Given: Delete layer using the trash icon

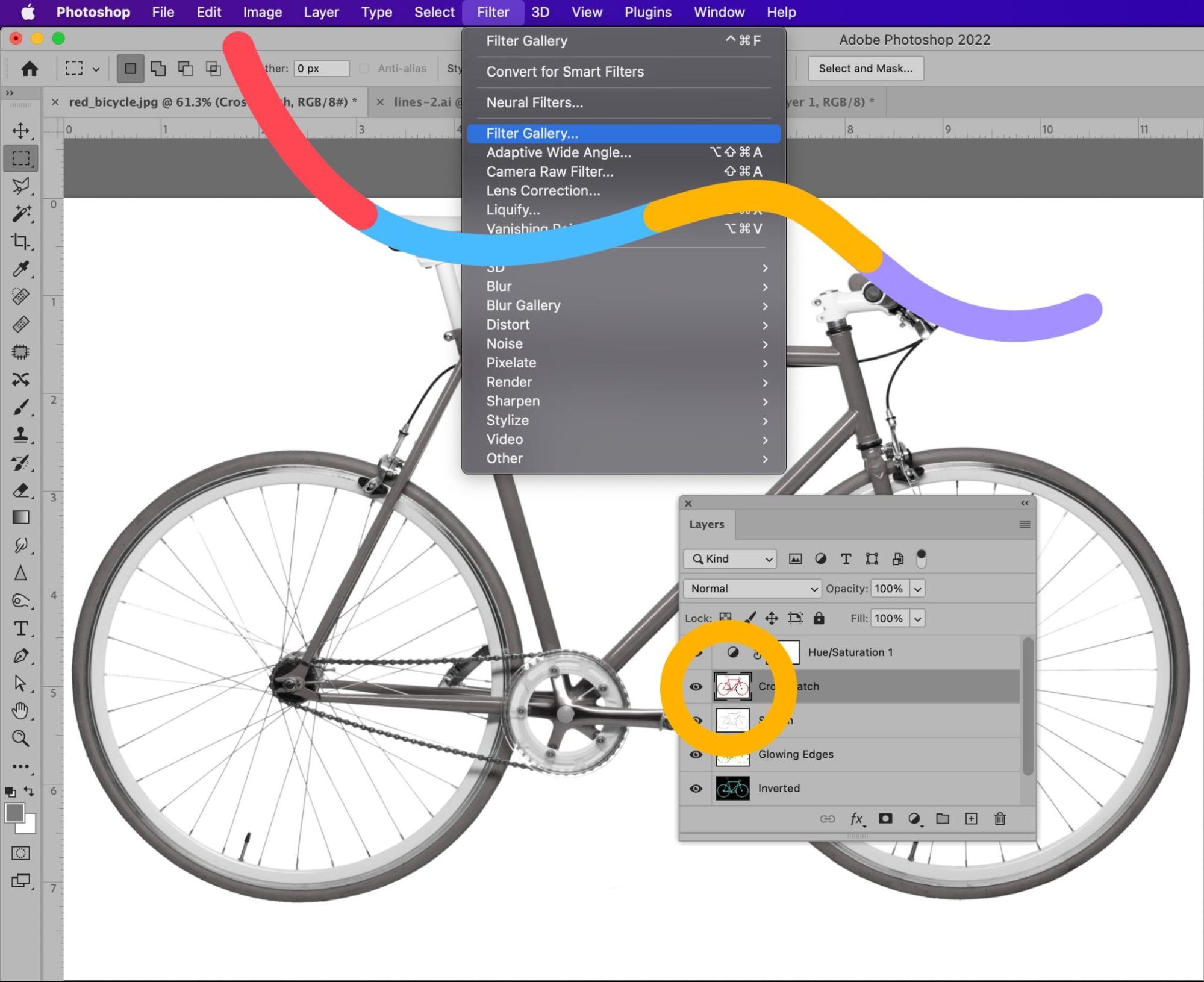Looking at the screenshot, I should (1000, 819).
